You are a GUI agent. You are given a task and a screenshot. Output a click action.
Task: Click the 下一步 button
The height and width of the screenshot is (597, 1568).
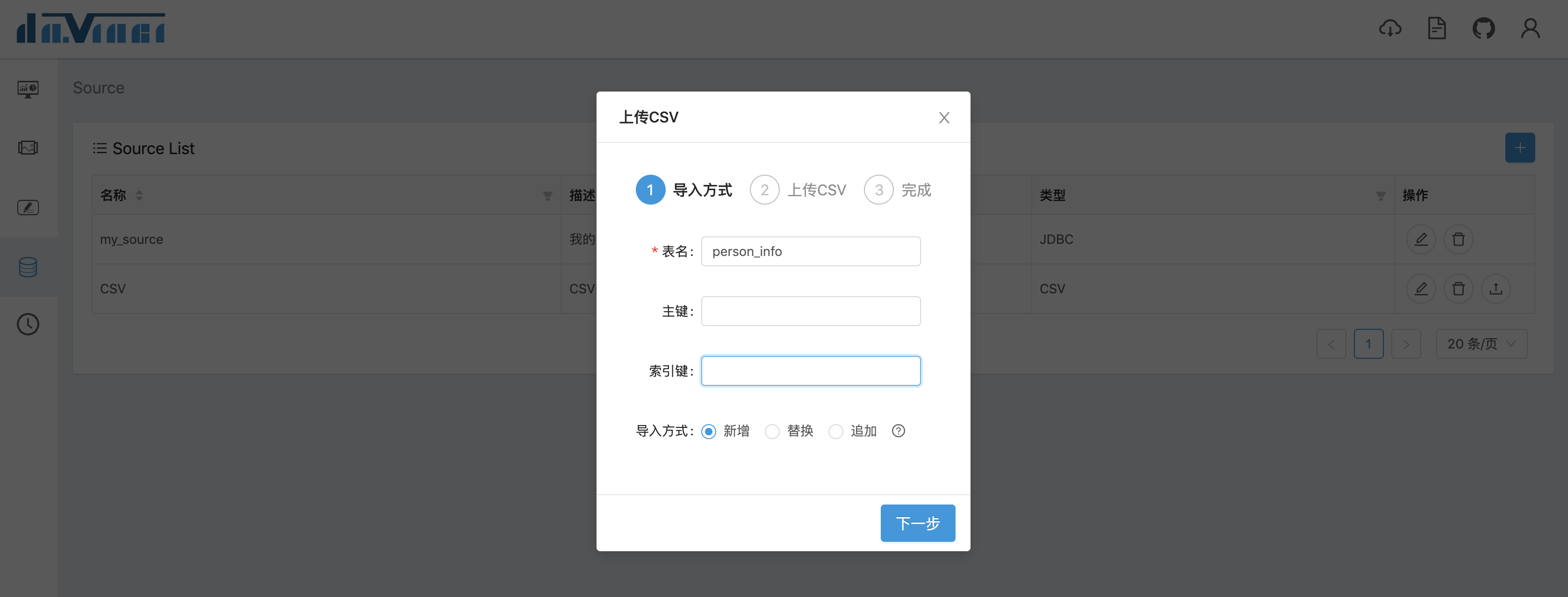pyautogui.click(x=918, y=523)
